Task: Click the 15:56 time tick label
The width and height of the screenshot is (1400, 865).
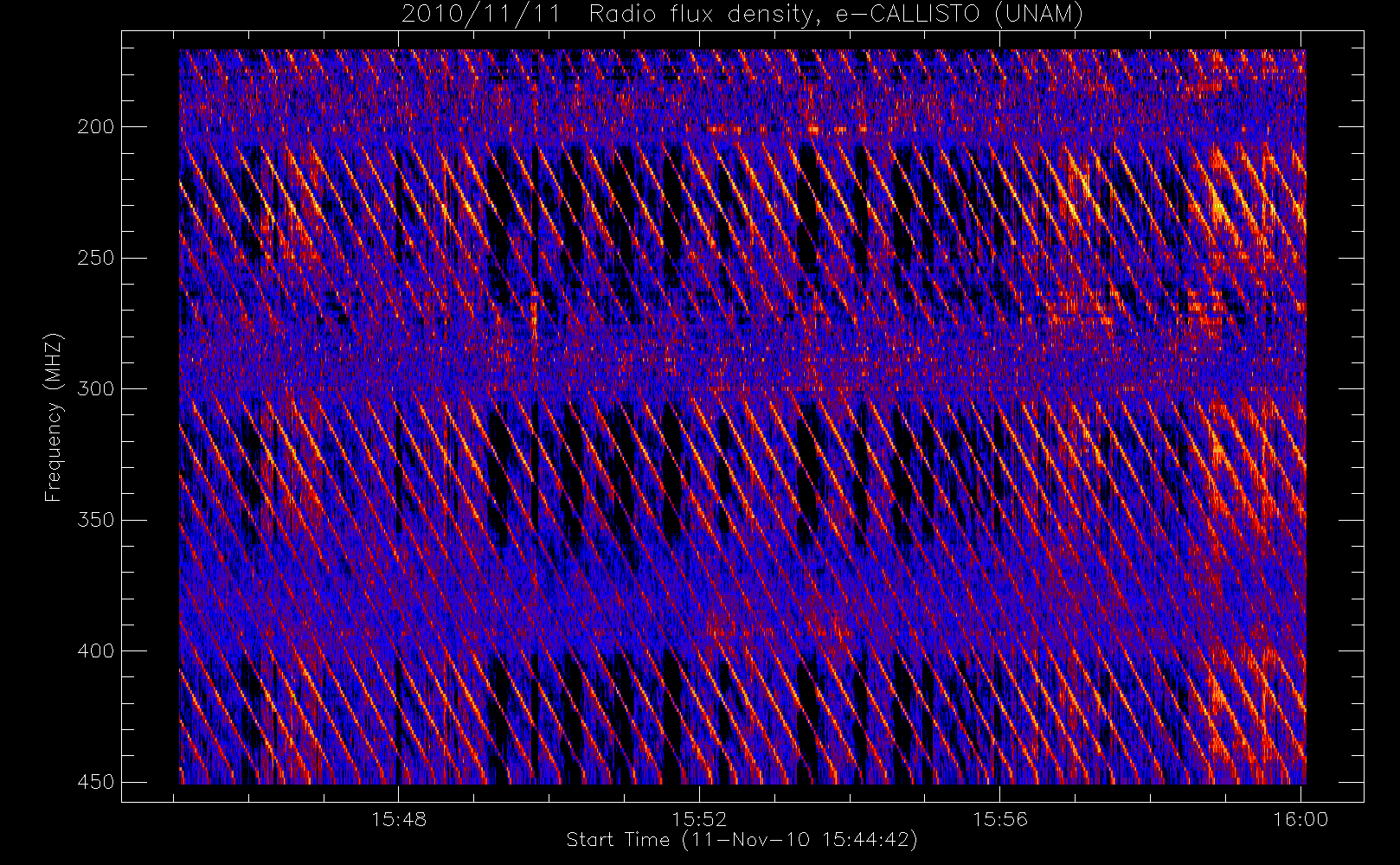Action: click(1000, 819)
